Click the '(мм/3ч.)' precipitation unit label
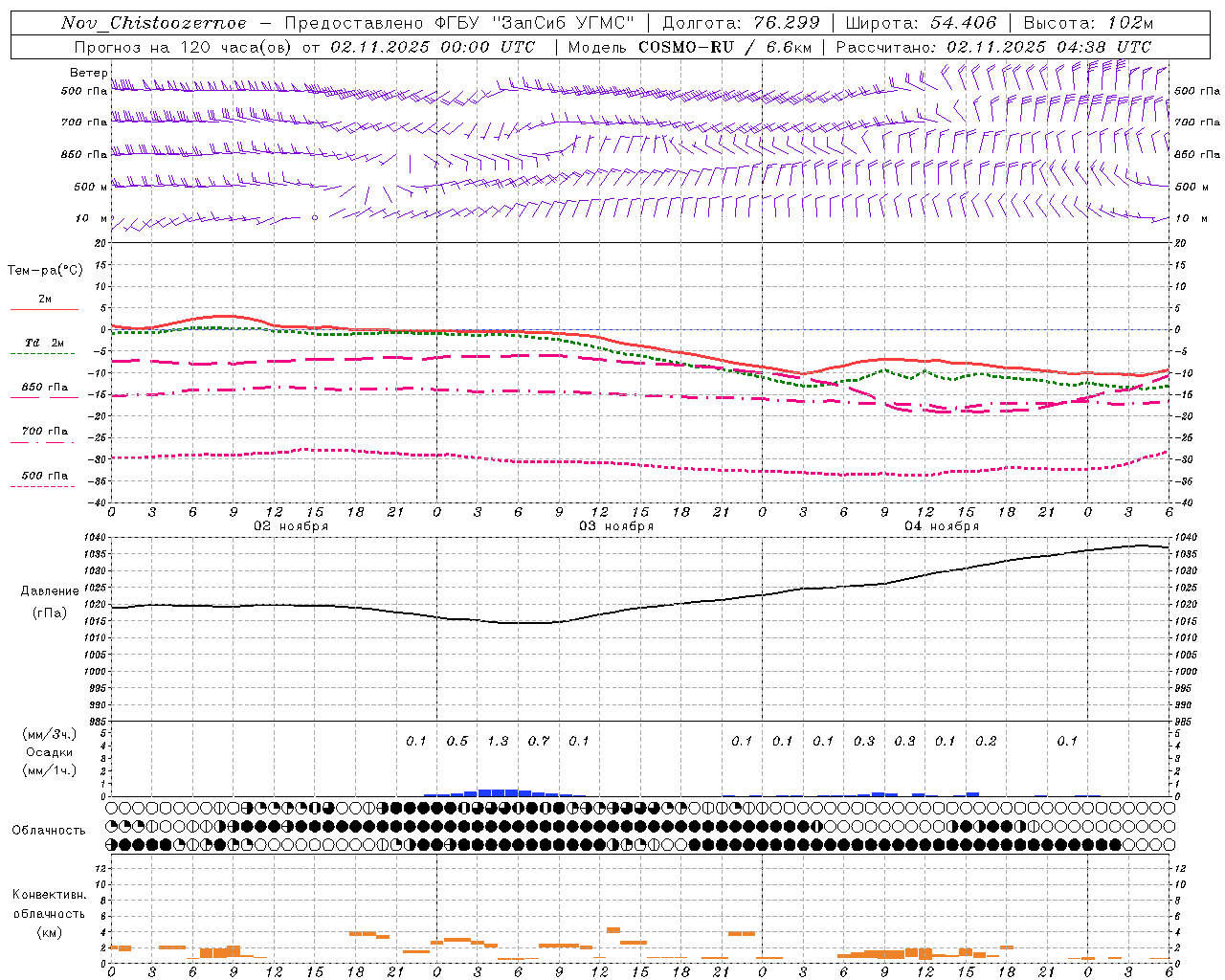The height and width of the screenshot is (980, 1225). click(50, 734)
